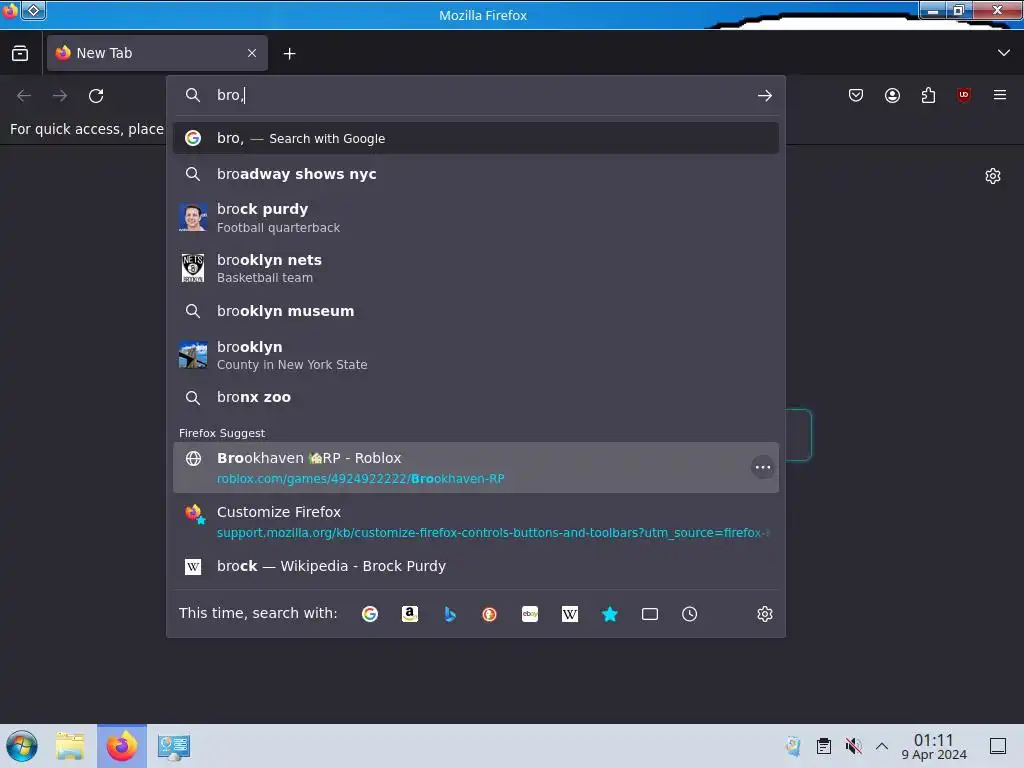The image size is (1024, 768).
Task: Open new tab page personalize gear
Action: (x=993, y=176)
